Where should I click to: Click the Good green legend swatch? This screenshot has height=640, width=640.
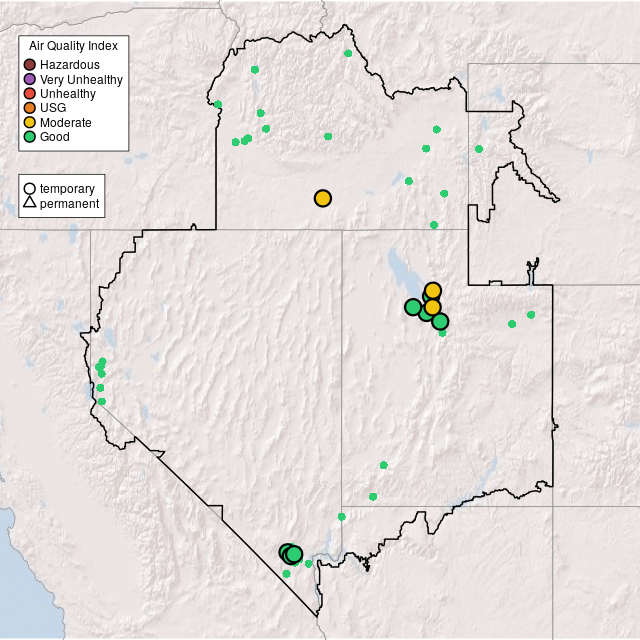coord(30,137)
